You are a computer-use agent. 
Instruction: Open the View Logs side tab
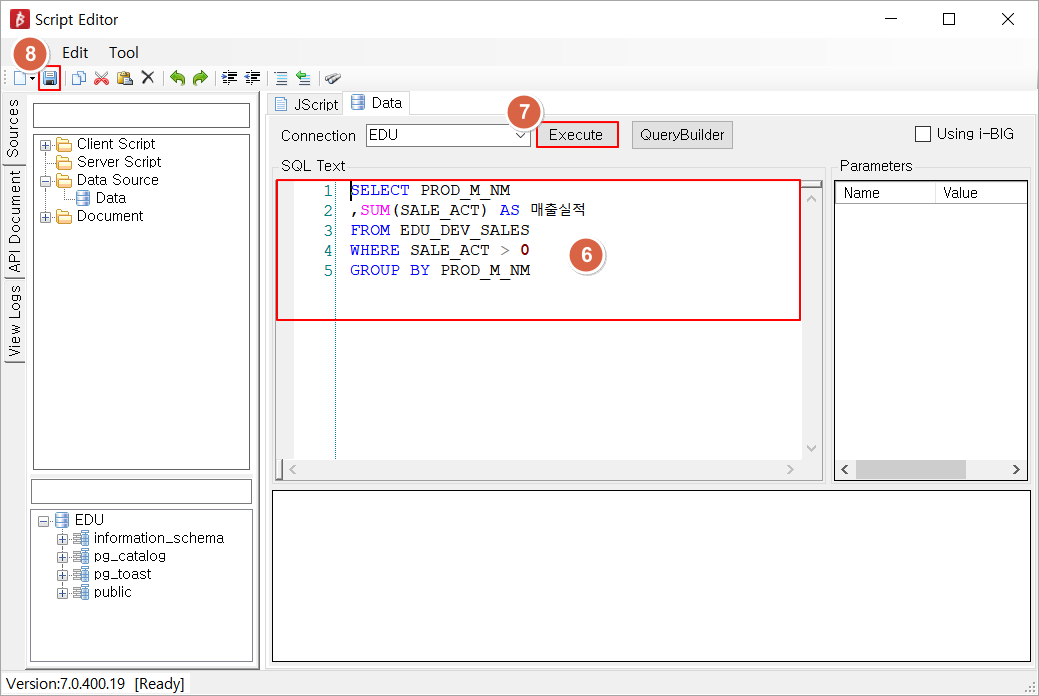click(14, 321)
